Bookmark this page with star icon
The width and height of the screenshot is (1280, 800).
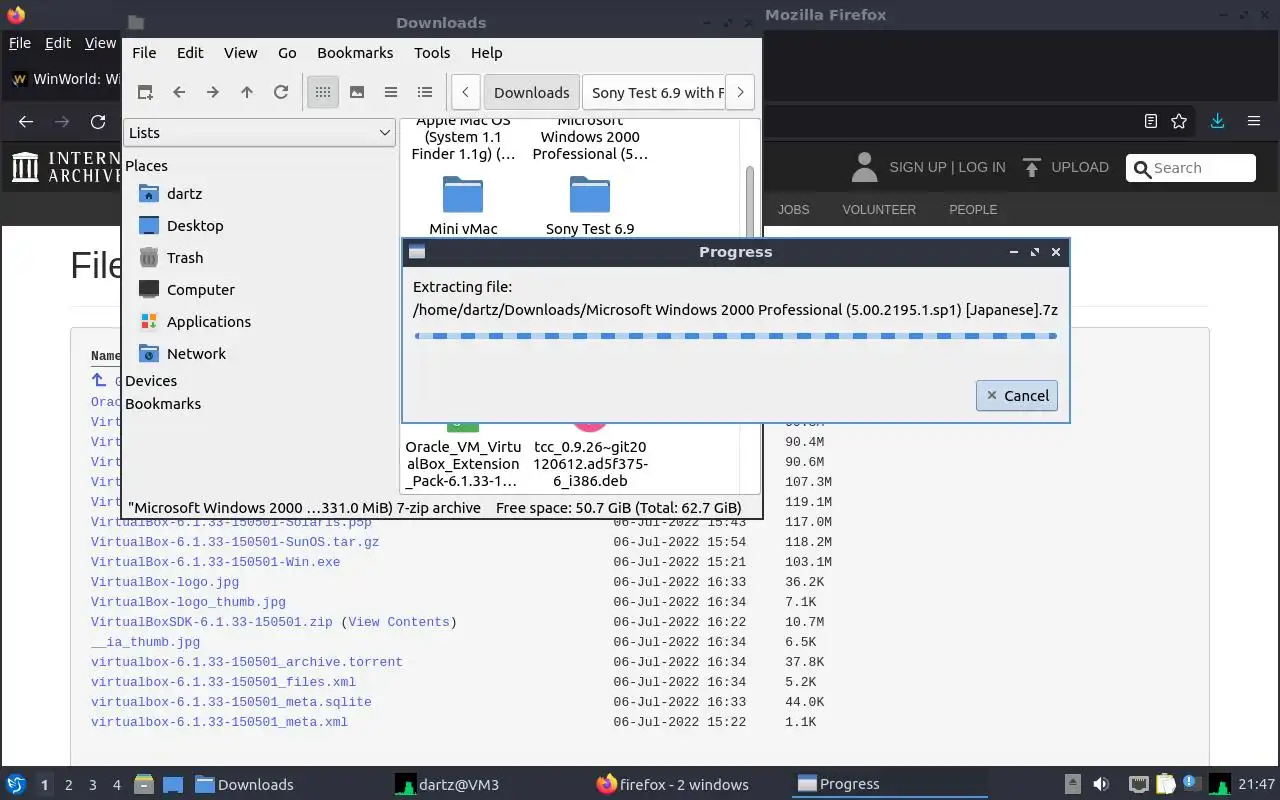(1179, 121)
